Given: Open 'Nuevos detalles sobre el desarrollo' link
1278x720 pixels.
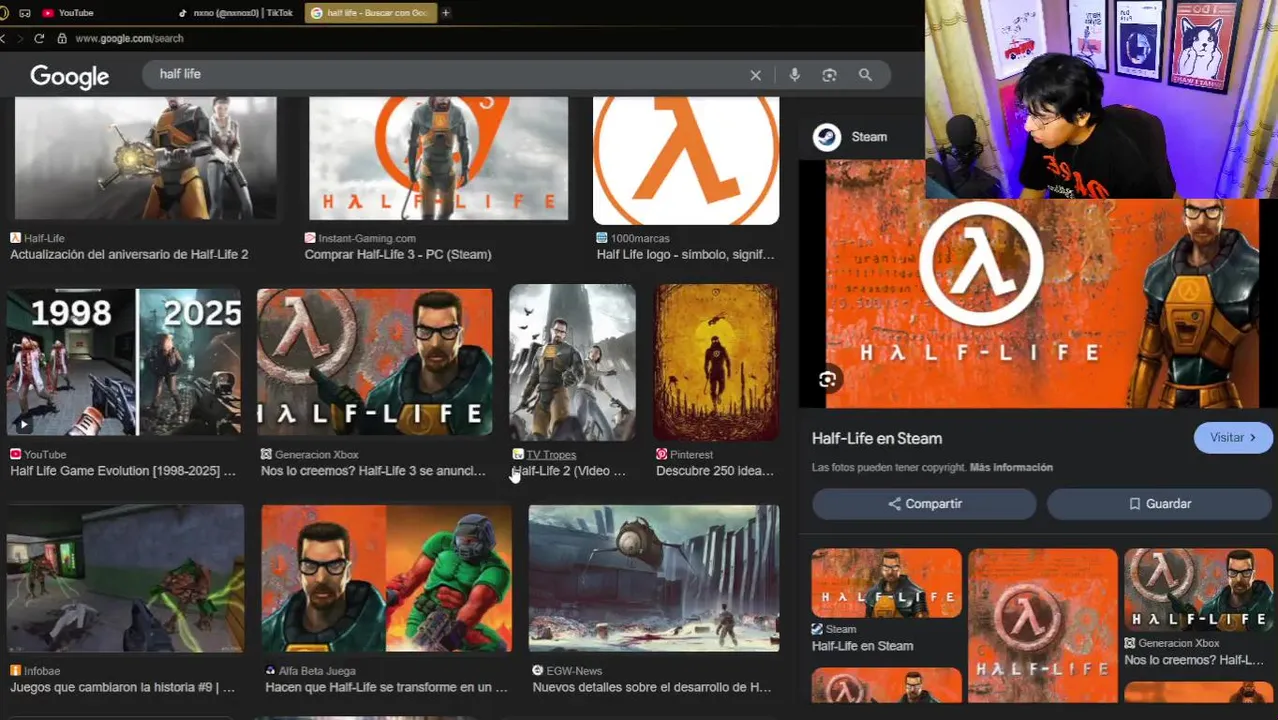Looking at the screenshot, I should click(x=652, y=688).
